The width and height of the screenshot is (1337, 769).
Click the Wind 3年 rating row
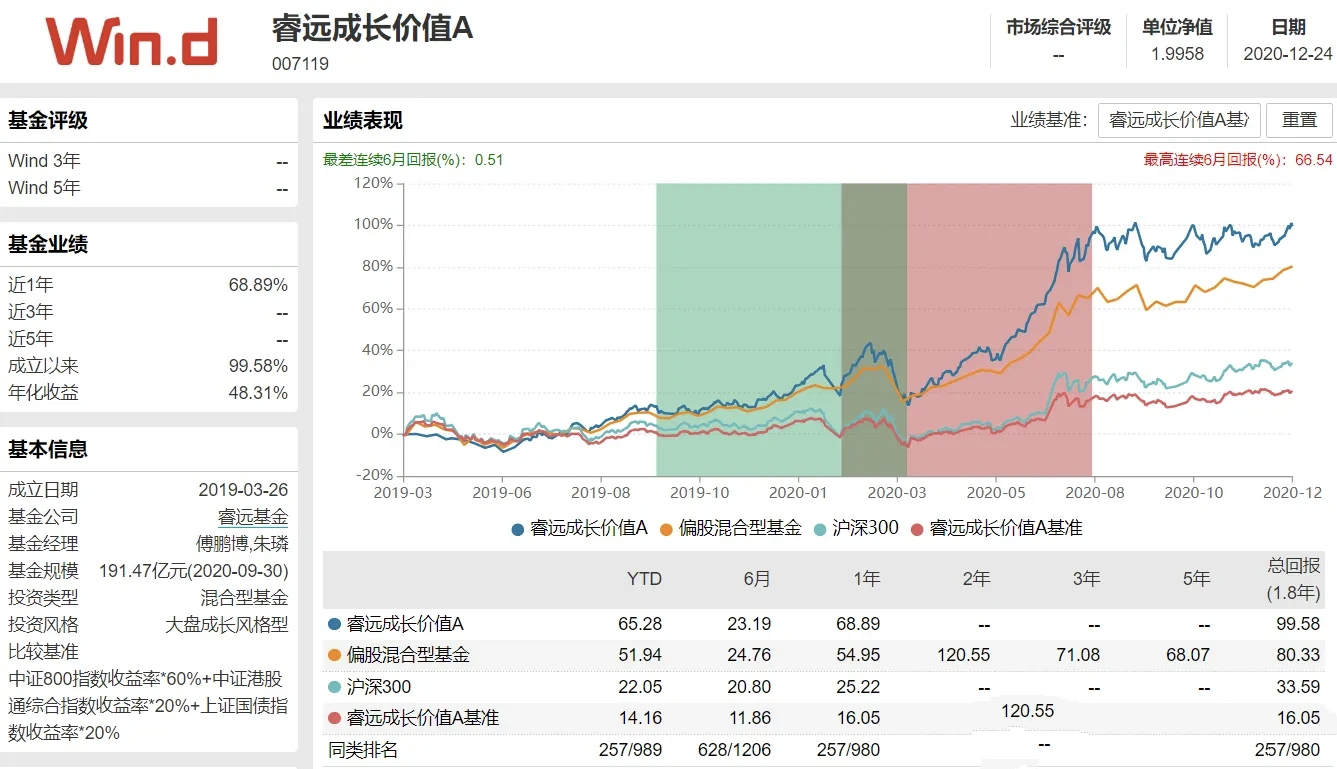[148, 161]
